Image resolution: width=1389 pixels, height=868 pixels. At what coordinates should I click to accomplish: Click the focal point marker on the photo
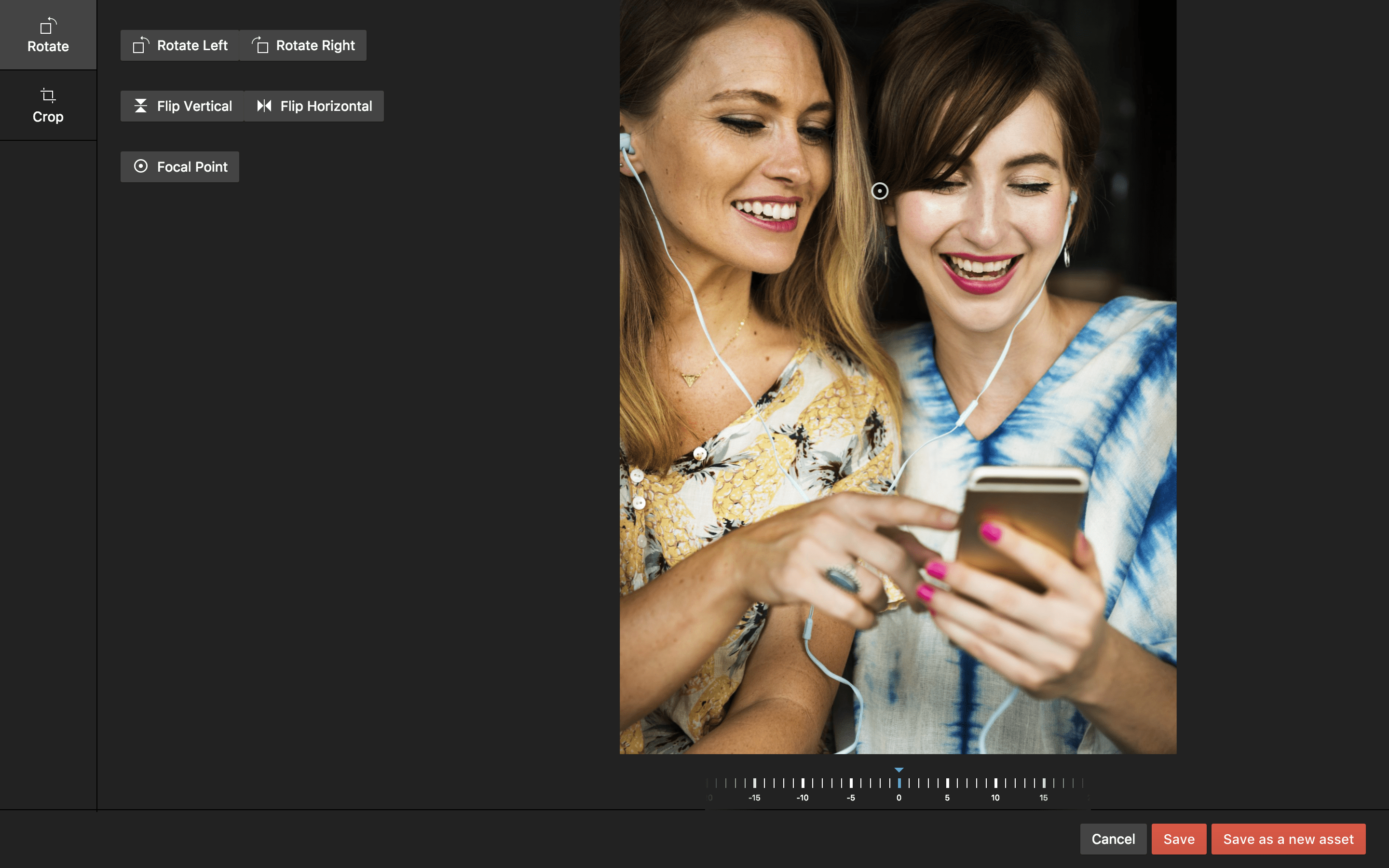pos(879,190)
